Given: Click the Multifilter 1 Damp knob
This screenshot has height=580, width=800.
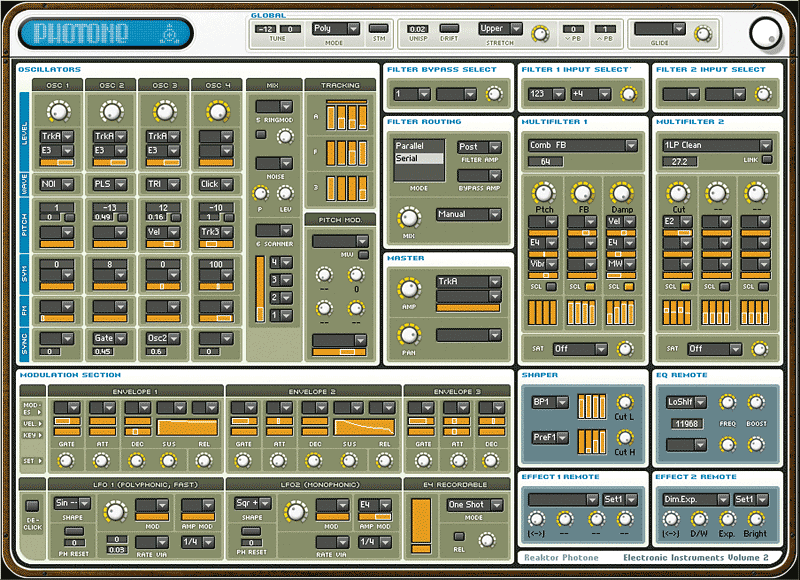Looking at the screenshot, I should 621,193.
